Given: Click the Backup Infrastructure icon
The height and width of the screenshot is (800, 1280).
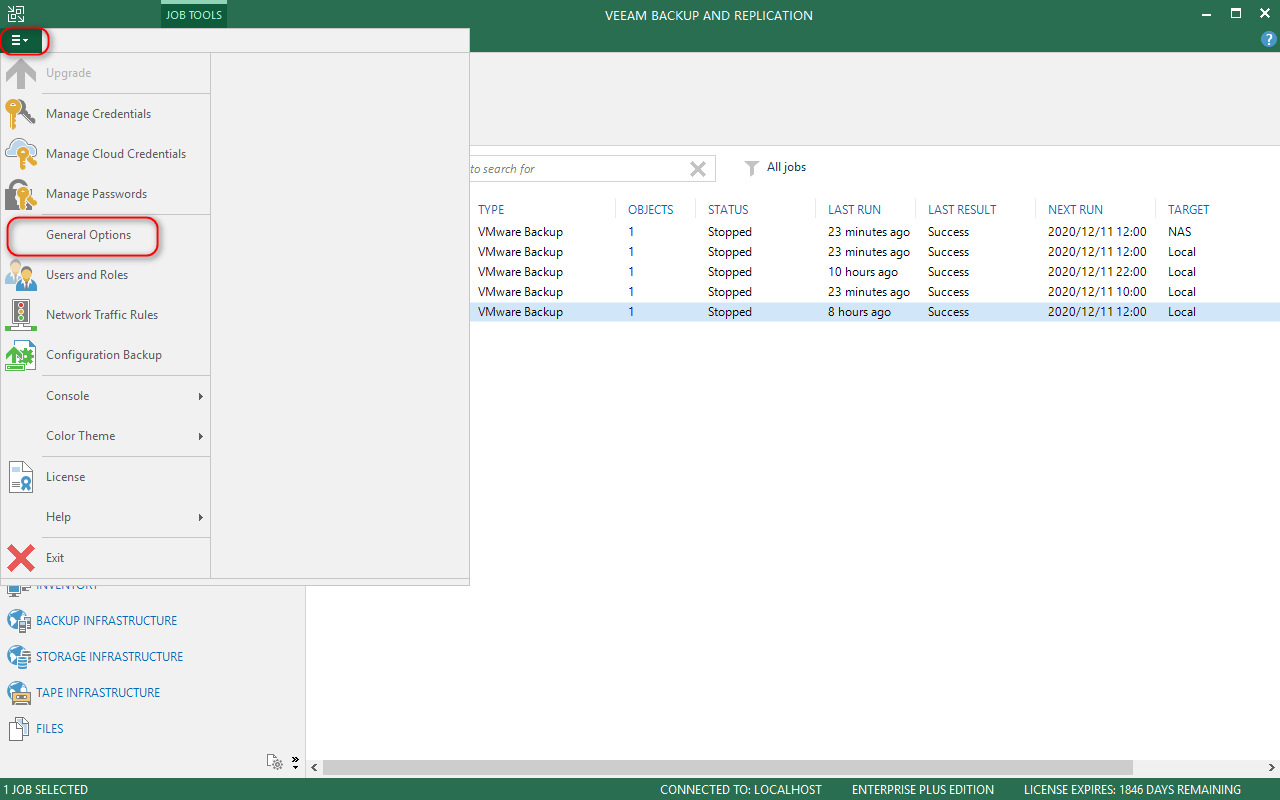Looking at the screenshot, I should 19,621.
